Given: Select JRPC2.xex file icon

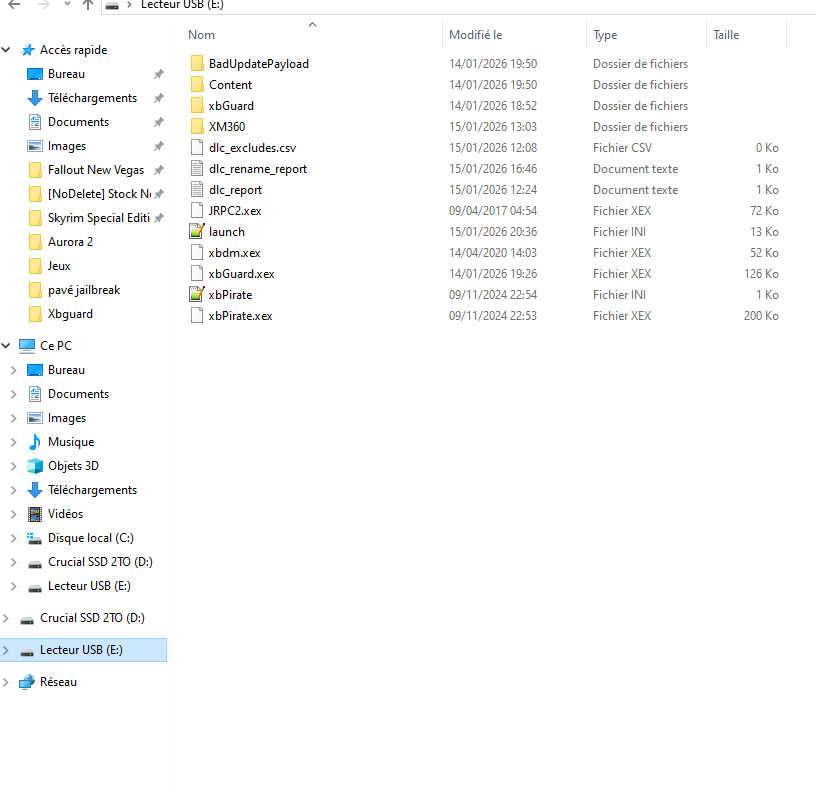Looking at the screenshot, I should coord(197,210).
